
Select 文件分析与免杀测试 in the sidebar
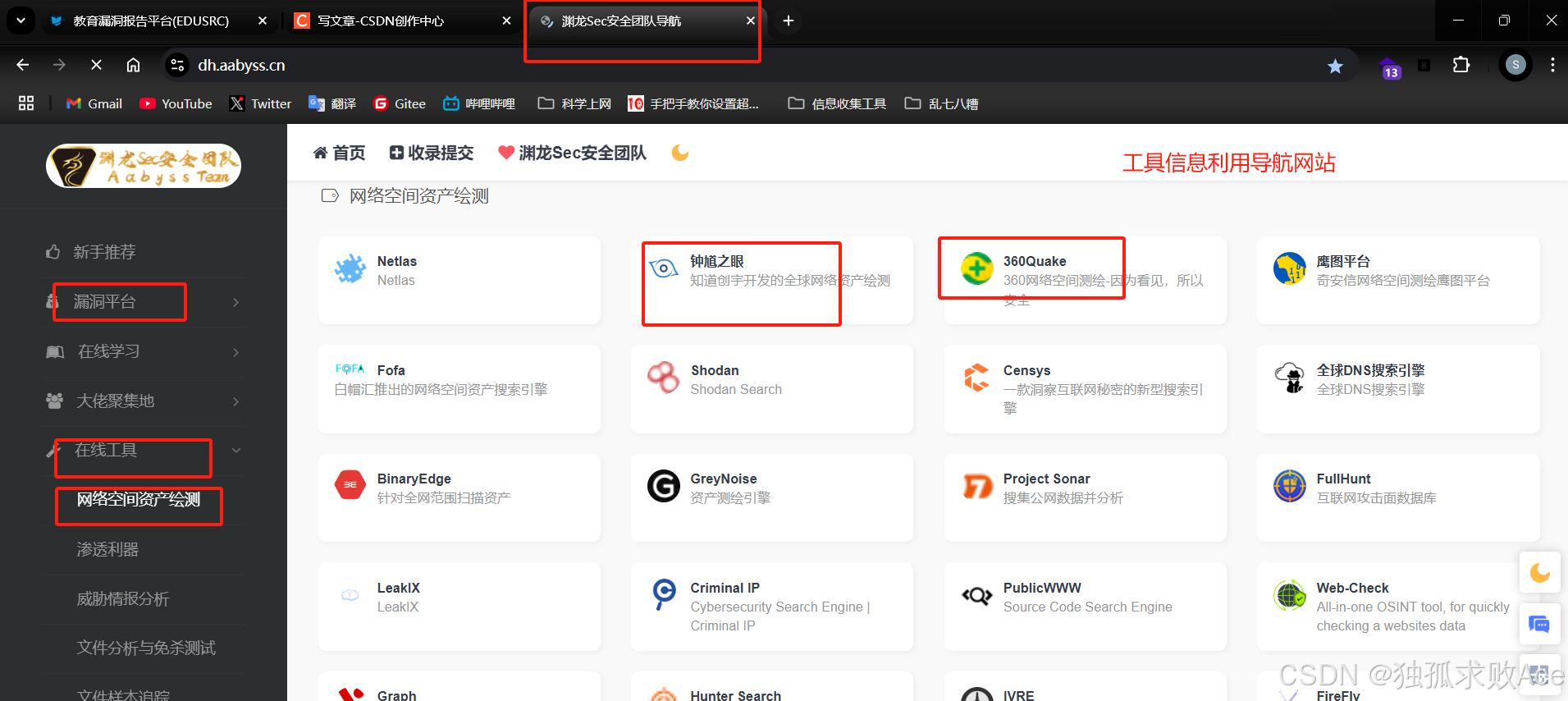146,648
